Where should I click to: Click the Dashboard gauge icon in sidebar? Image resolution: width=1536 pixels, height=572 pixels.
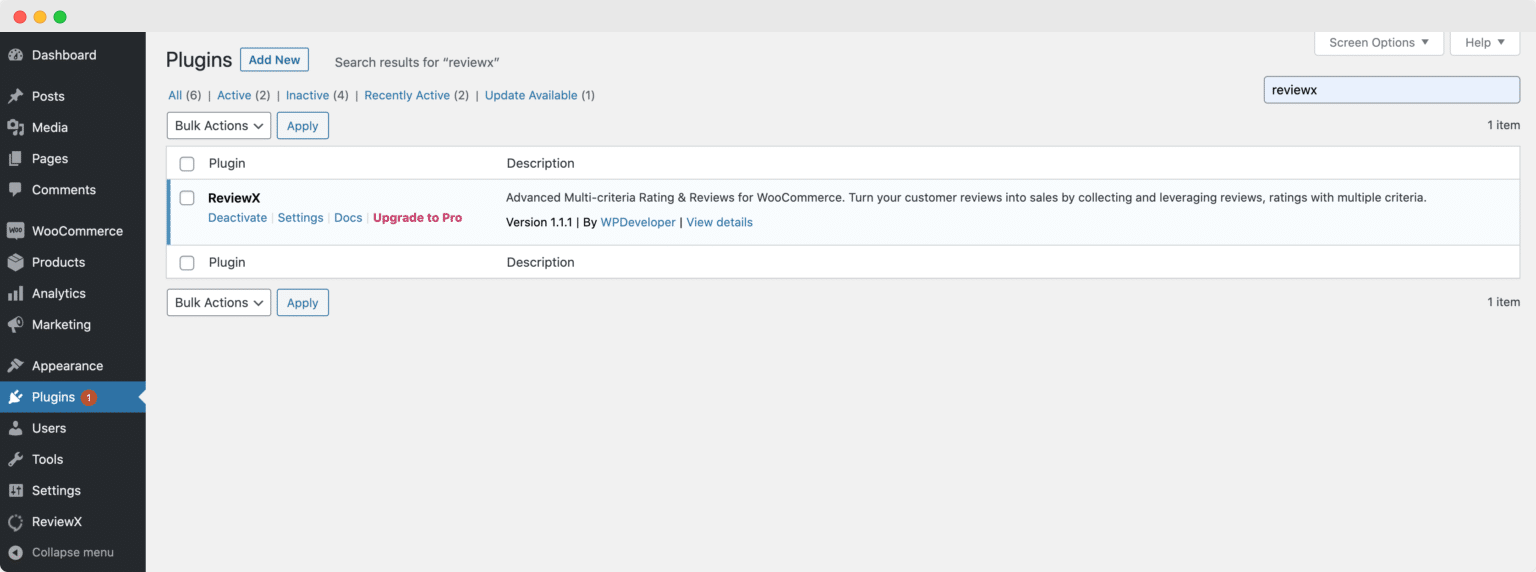(15, 55)
